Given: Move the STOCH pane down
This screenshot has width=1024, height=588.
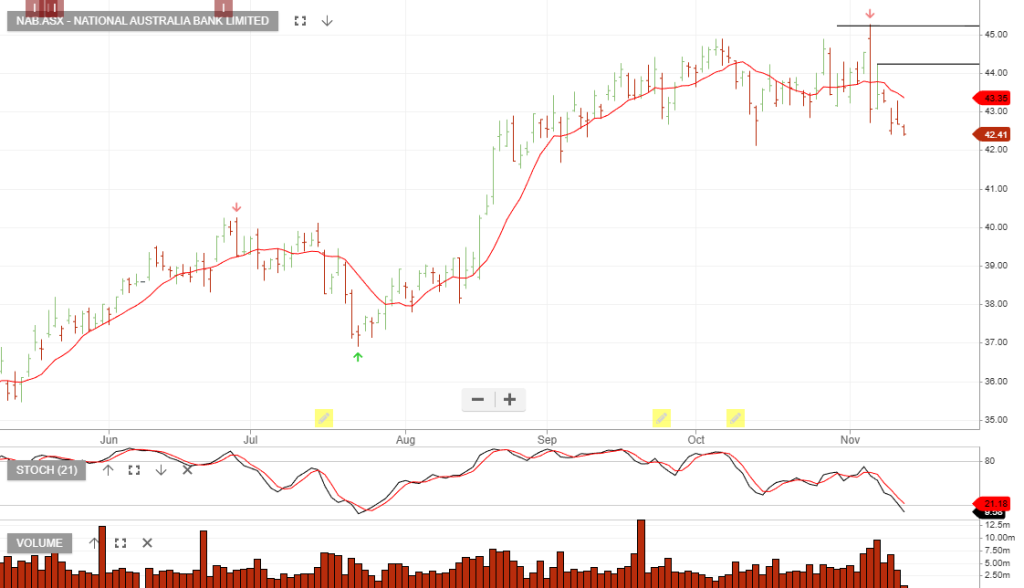Looking at the screenshot, I should click(160, 470).
